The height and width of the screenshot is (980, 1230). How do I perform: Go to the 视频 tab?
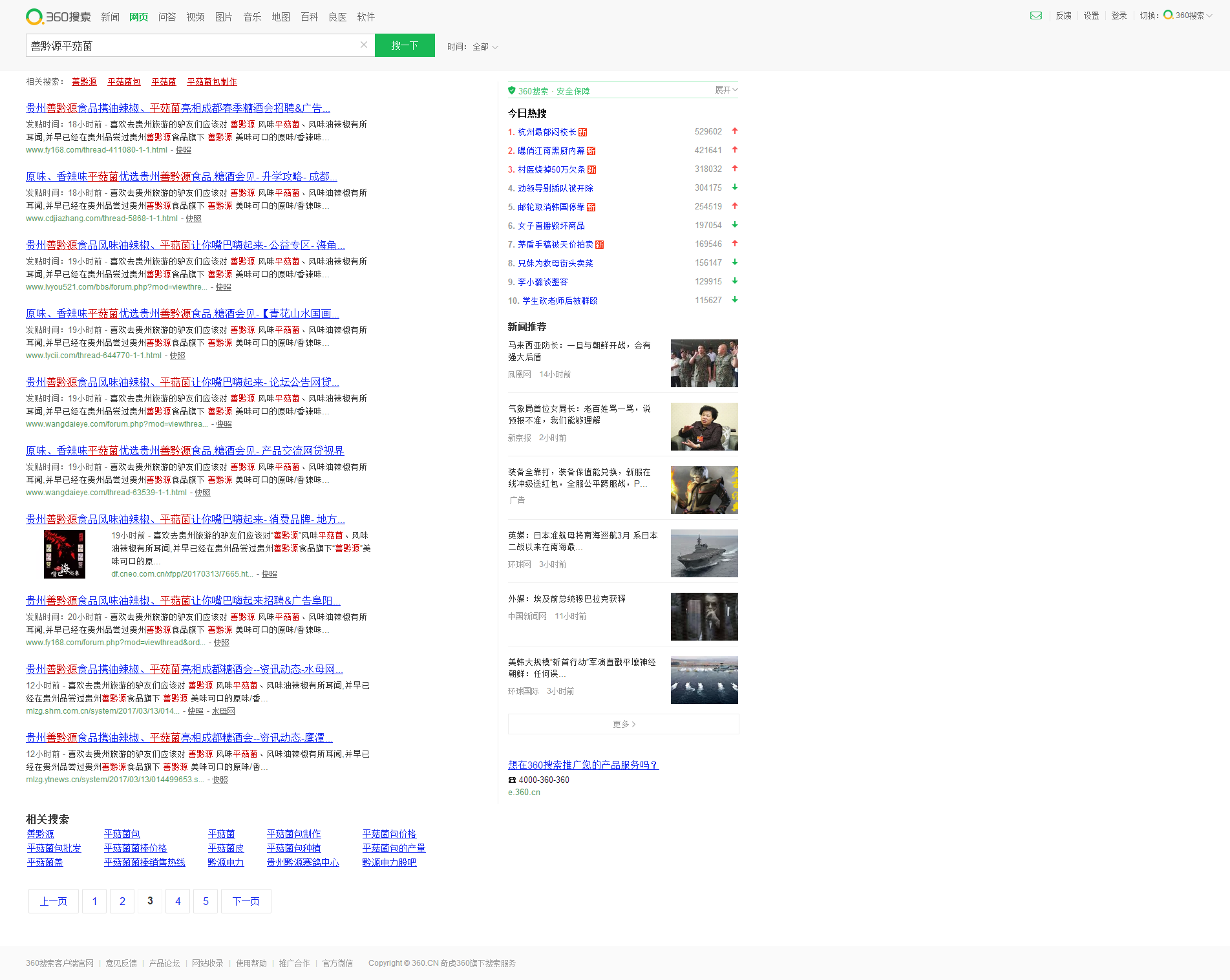coord(195,17)
